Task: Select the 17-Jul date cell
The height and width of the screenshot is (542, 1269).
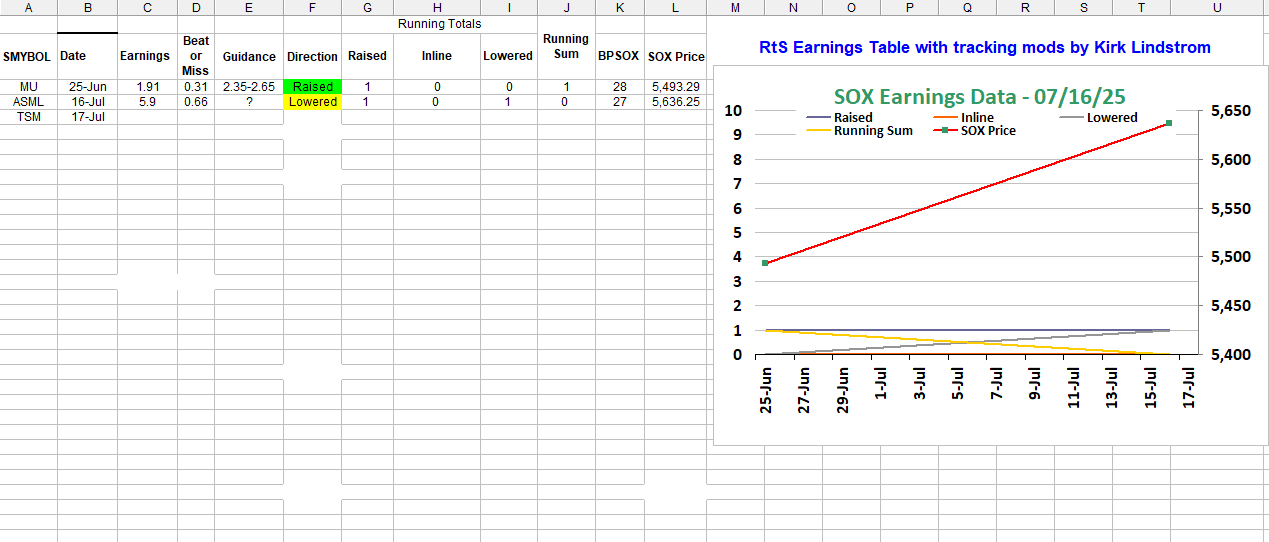Action: (87, 117)
